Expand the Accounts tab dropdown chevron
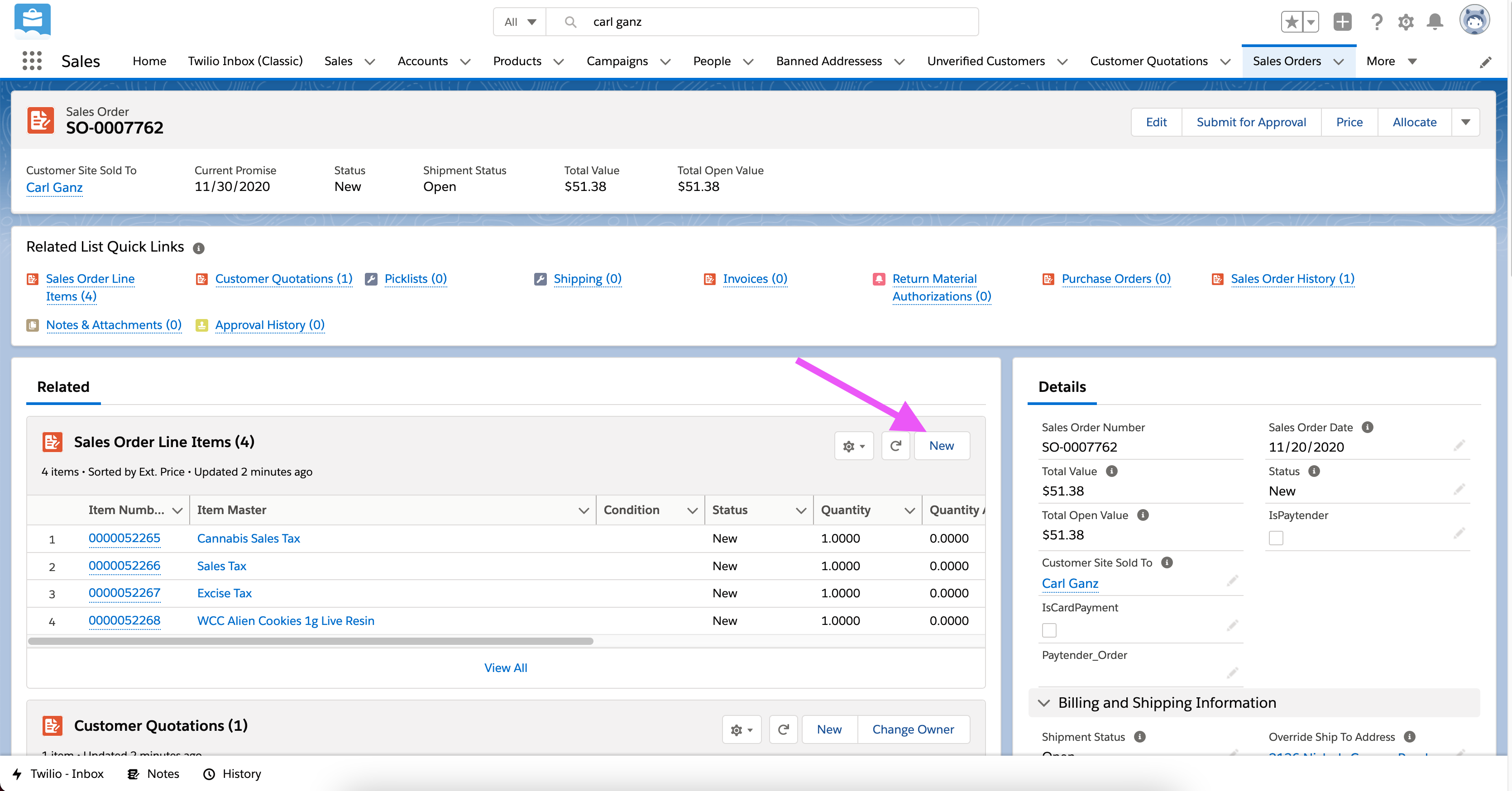1512x791 pixels. 465,62
